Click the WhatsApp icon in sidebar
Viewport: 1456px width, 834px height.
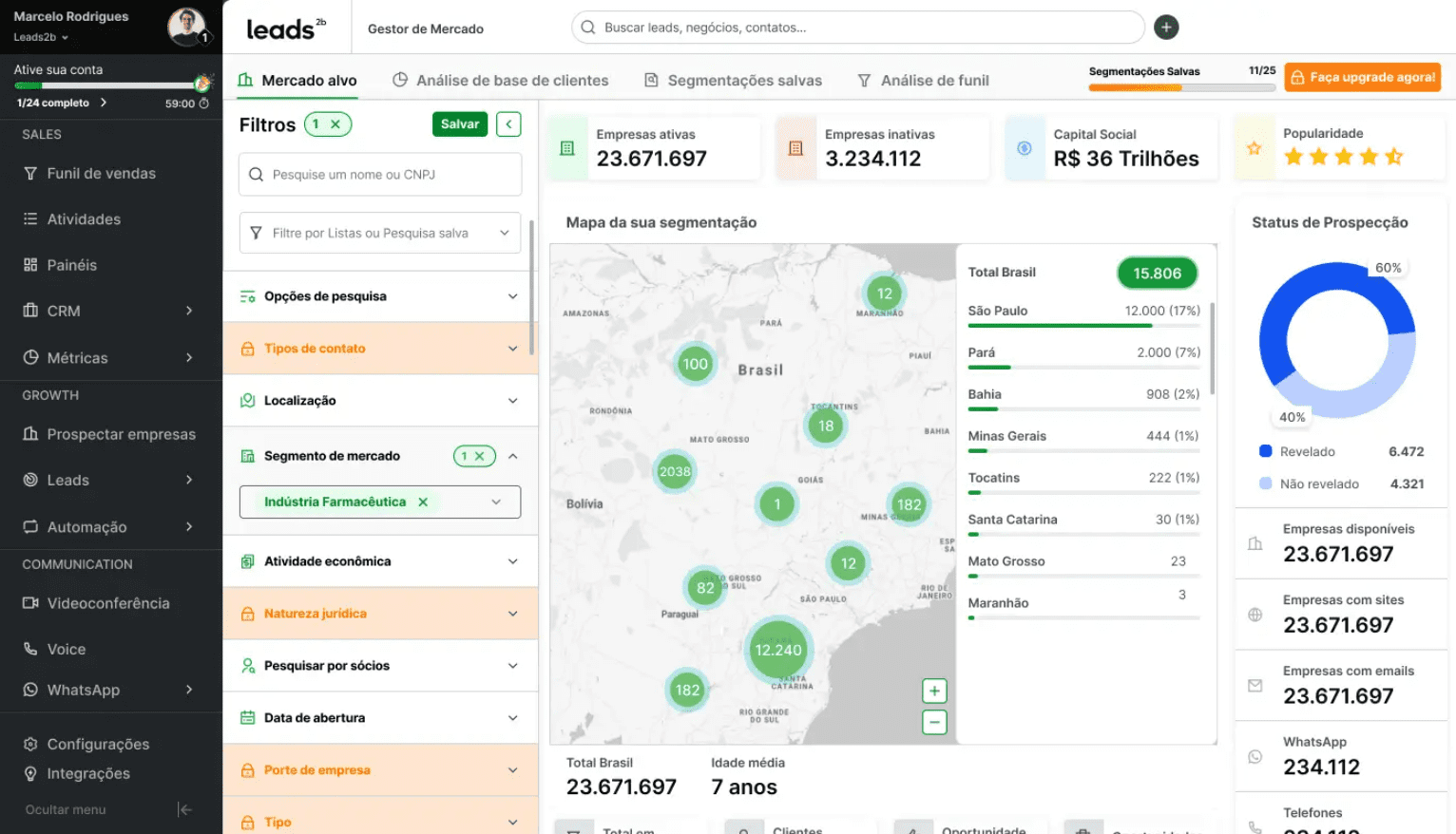(x=30, y=690)
